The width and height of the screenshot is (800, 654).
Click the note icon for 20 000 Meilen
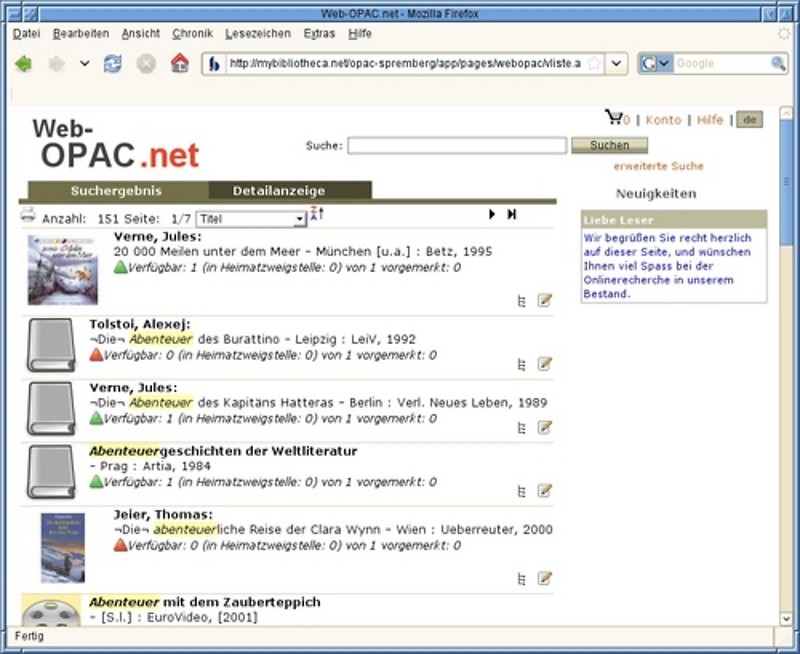(x=545, y=300)
